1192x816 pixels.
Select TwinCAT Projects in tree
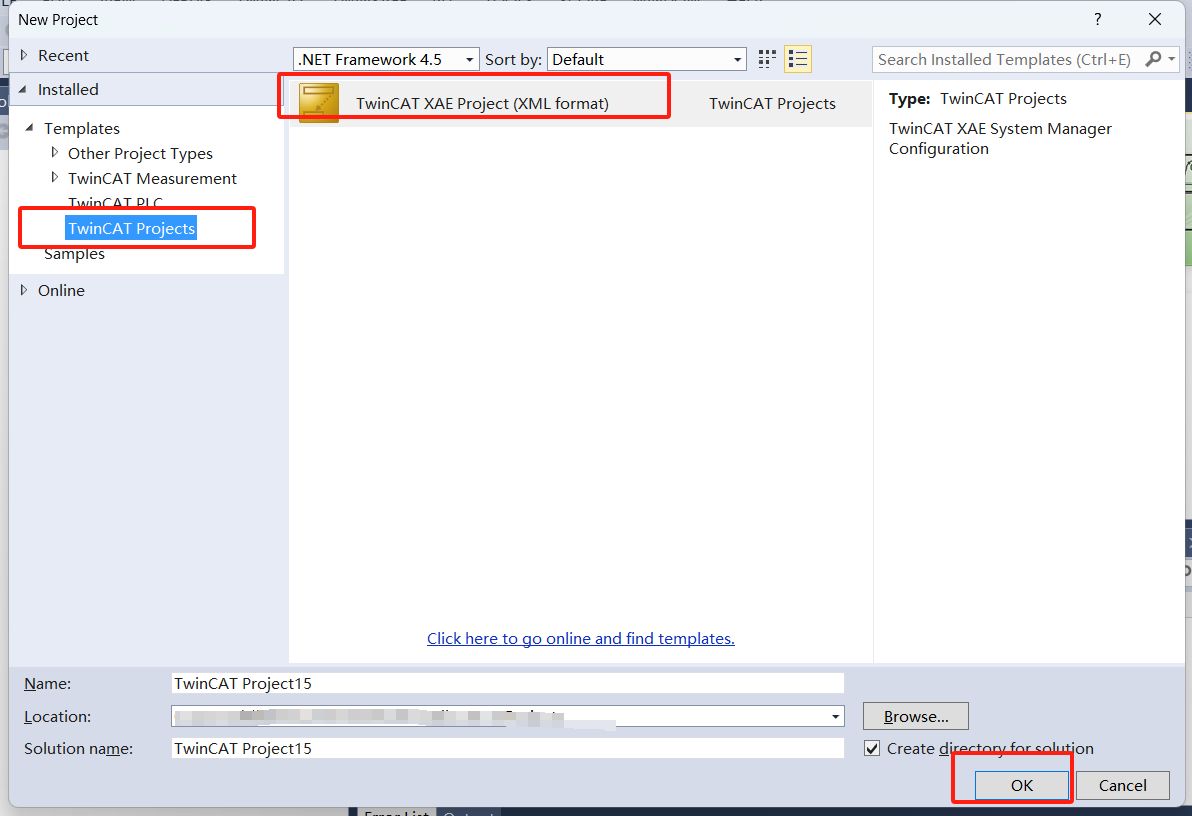[132, 228]
